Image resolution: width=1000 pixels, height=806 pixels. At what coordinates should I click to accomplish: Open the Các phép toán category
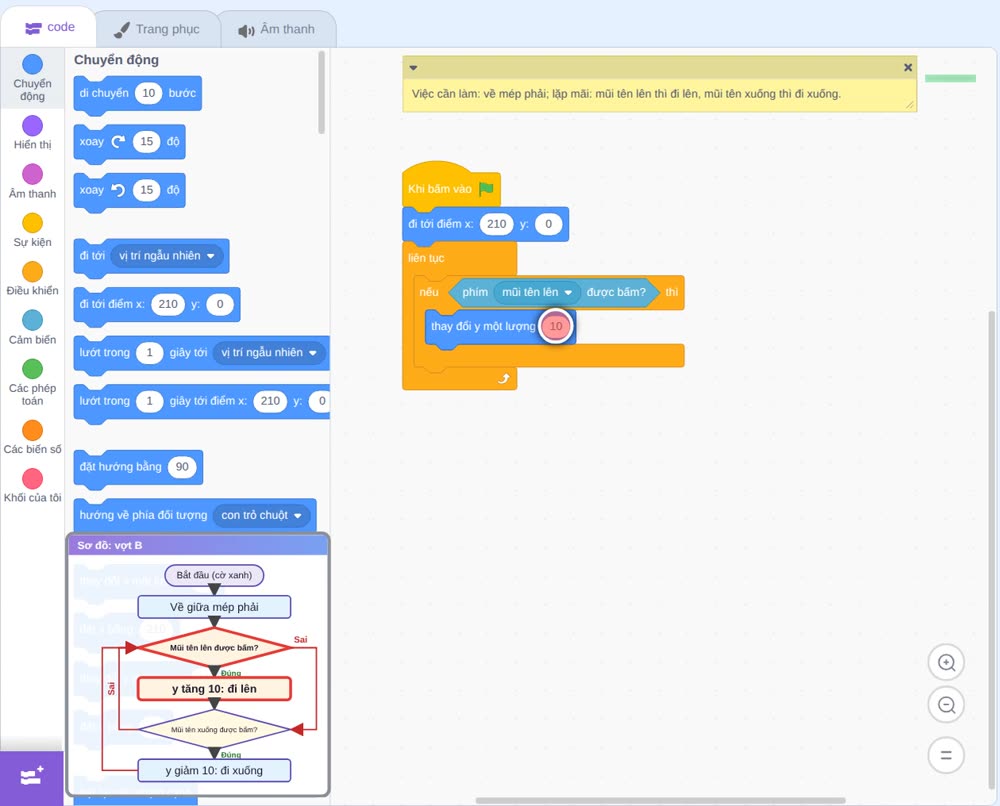point(32,383)
